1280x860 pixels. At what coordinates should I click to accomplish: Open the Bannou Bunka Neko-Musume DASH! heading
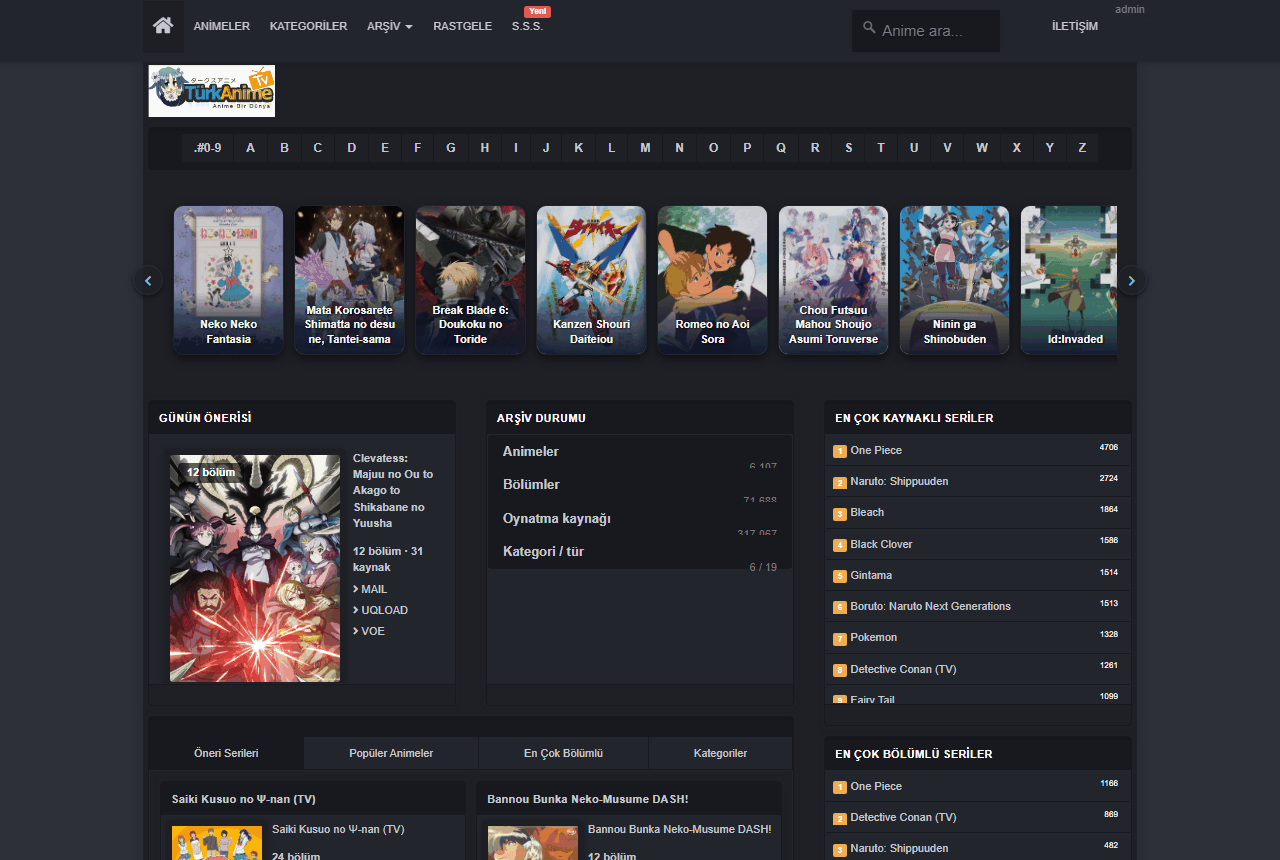(x=588, y=799)
